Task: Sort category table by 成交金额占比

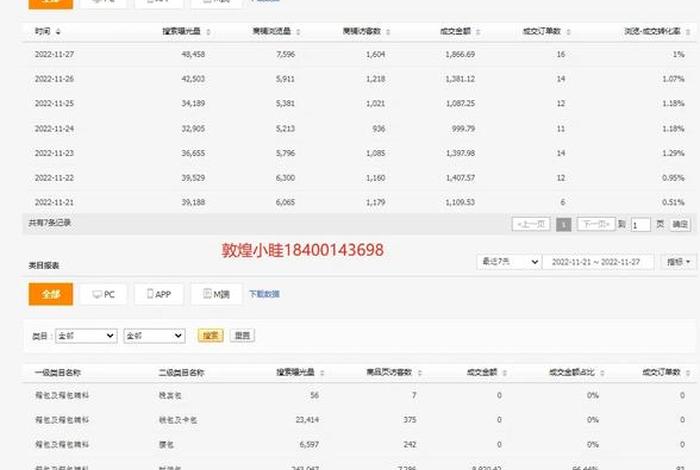Action: (x=602, y=373)
